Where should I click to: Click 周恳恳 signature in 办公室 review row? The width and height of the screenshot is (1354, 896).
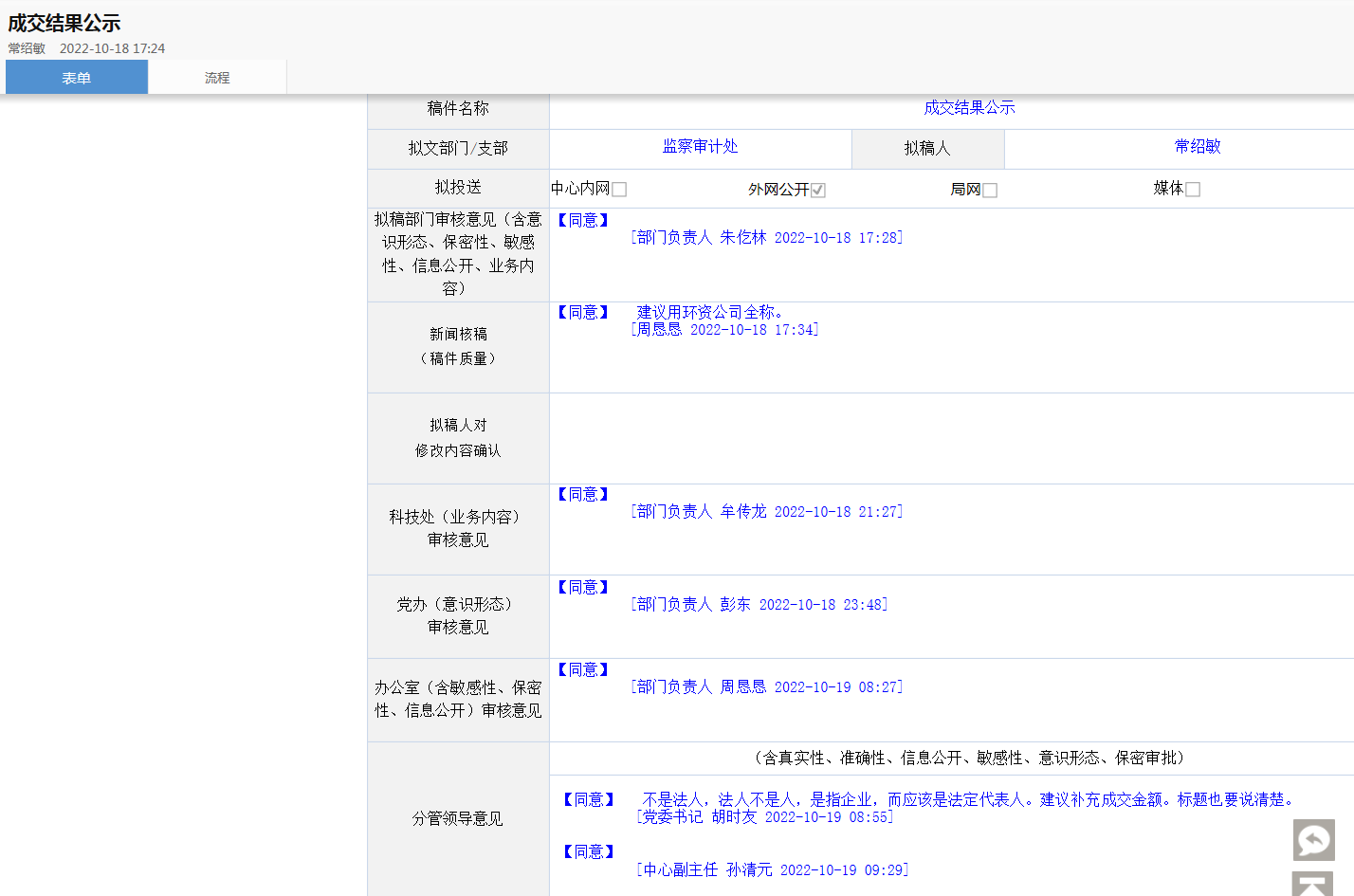[x=766, y=687]
